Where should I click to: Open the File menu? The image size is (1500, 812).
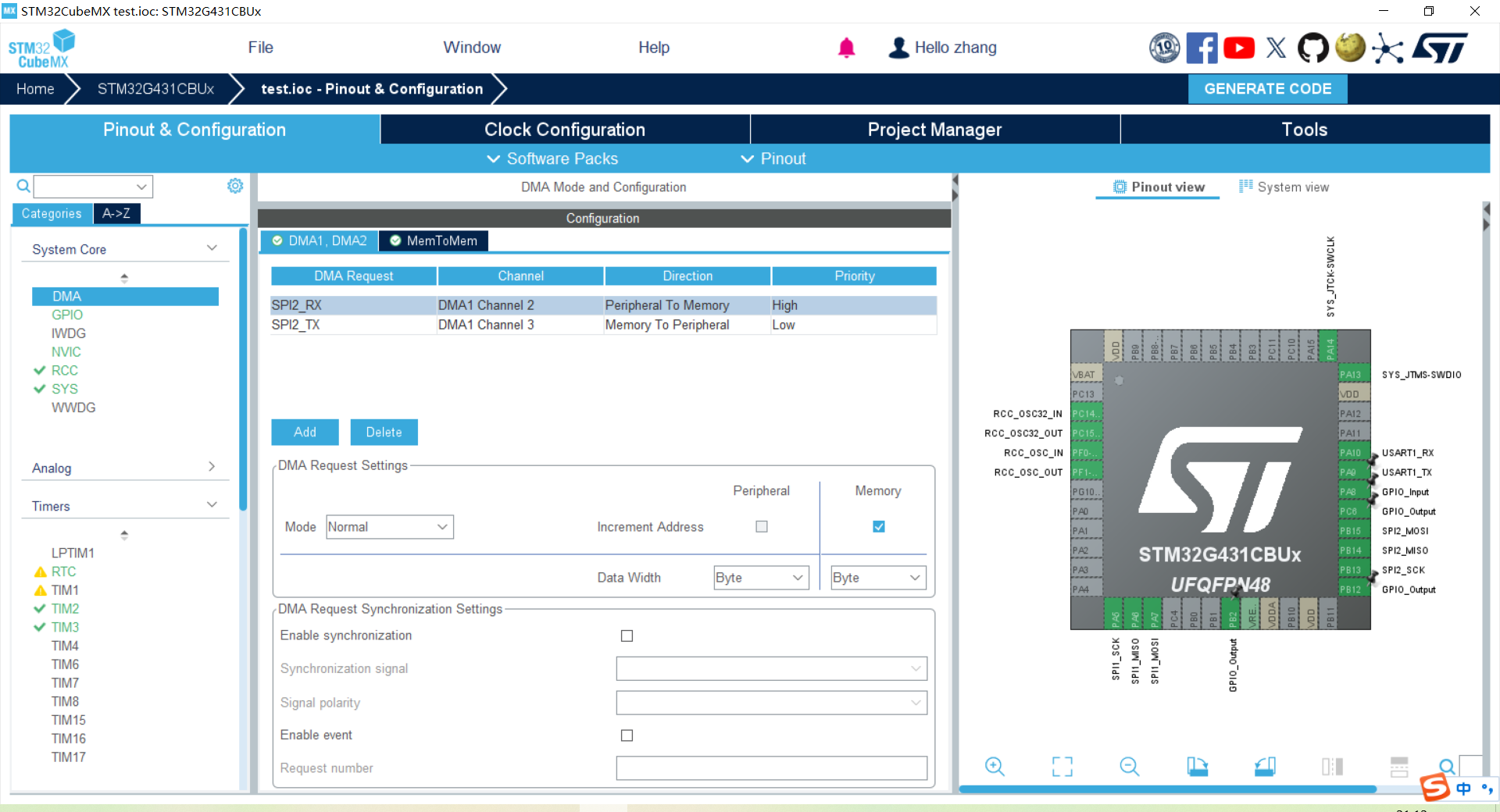[x=260, y=48]
